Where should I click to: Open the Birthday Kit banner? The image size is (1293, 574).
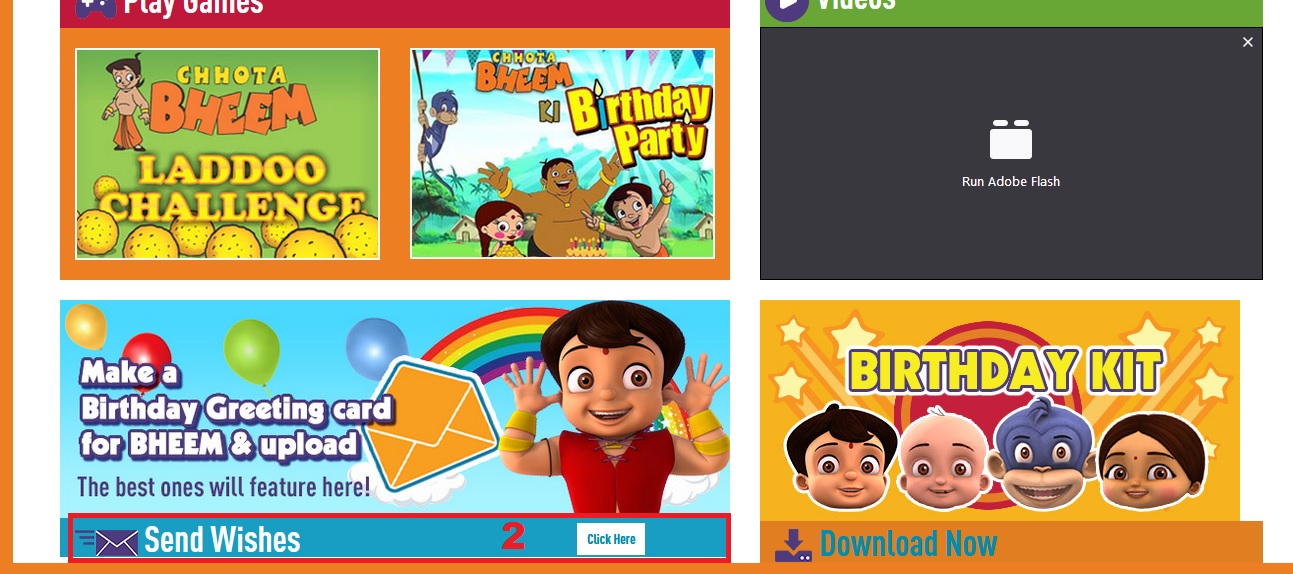point(1000,410)
